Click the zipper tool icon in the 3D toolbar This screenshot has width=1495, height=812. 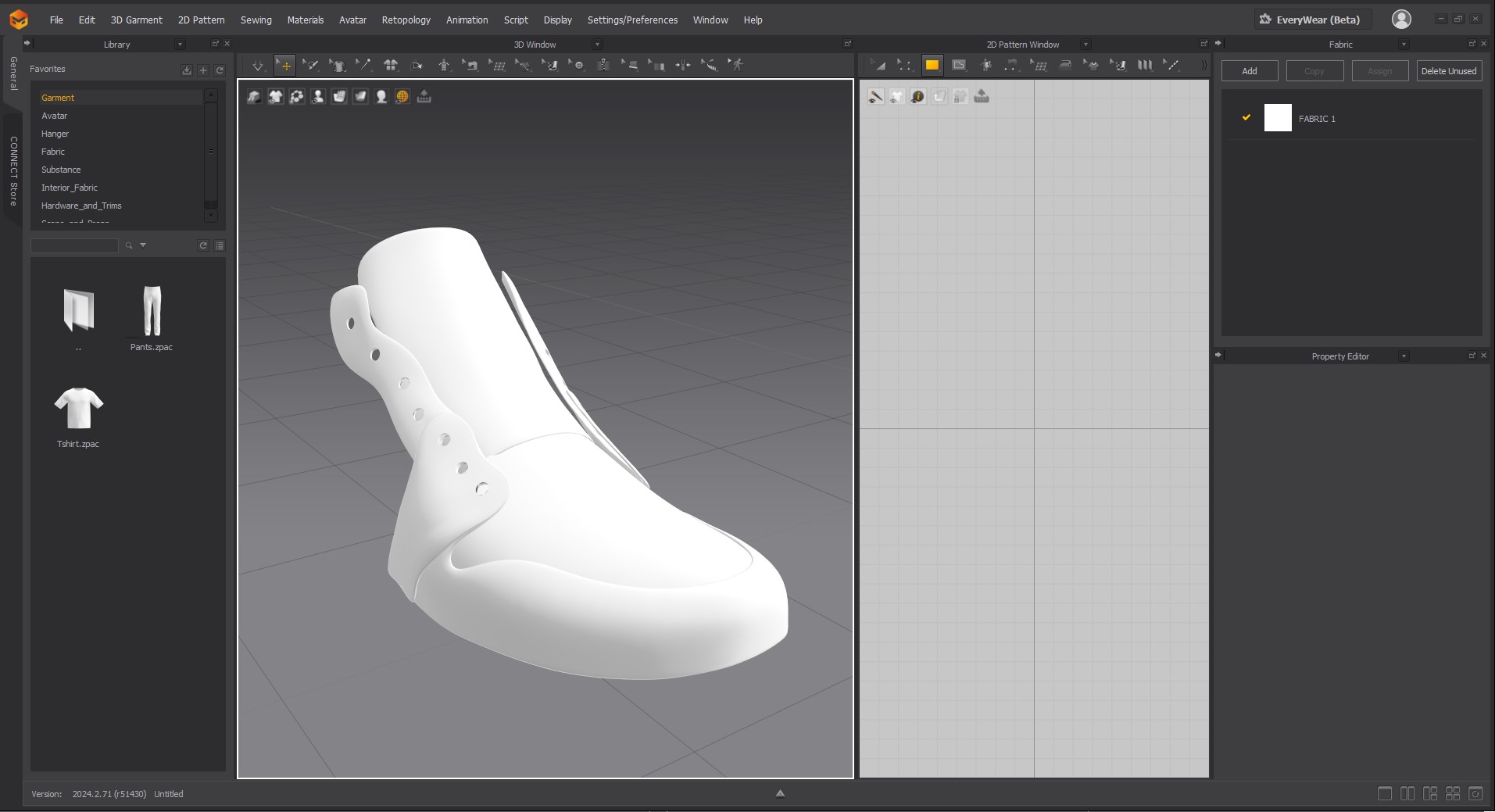click(603, 66)
